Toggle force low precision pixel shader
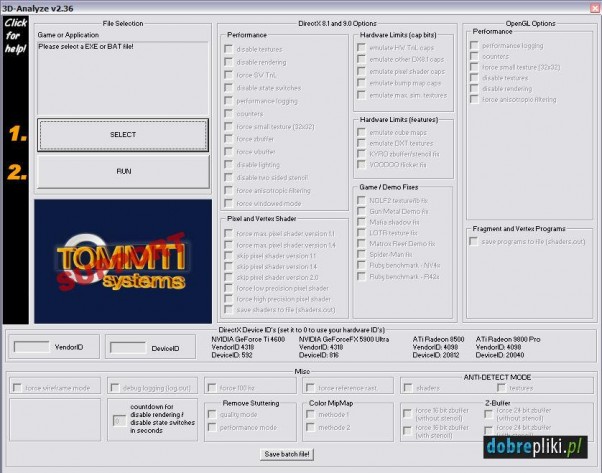Image resolution: width=602 pixels, height=473 pixels. pyautogui.click(x=228, y=288)
